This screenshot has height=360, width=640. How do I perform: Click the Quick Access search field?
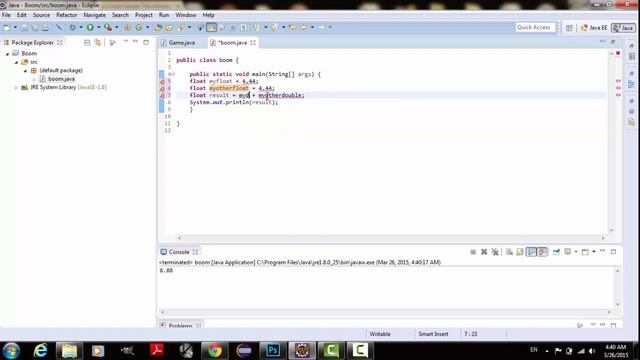tap(535, 27)
